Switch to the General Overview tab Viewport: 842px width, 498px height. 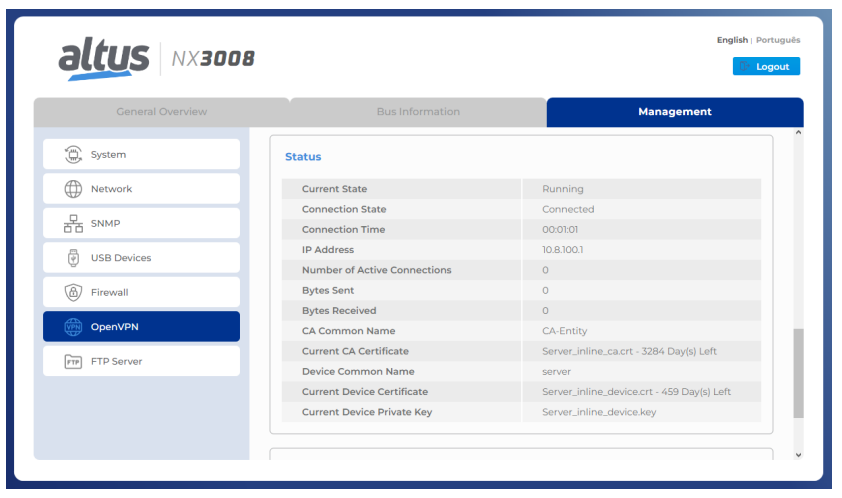[x=161, y=112]
